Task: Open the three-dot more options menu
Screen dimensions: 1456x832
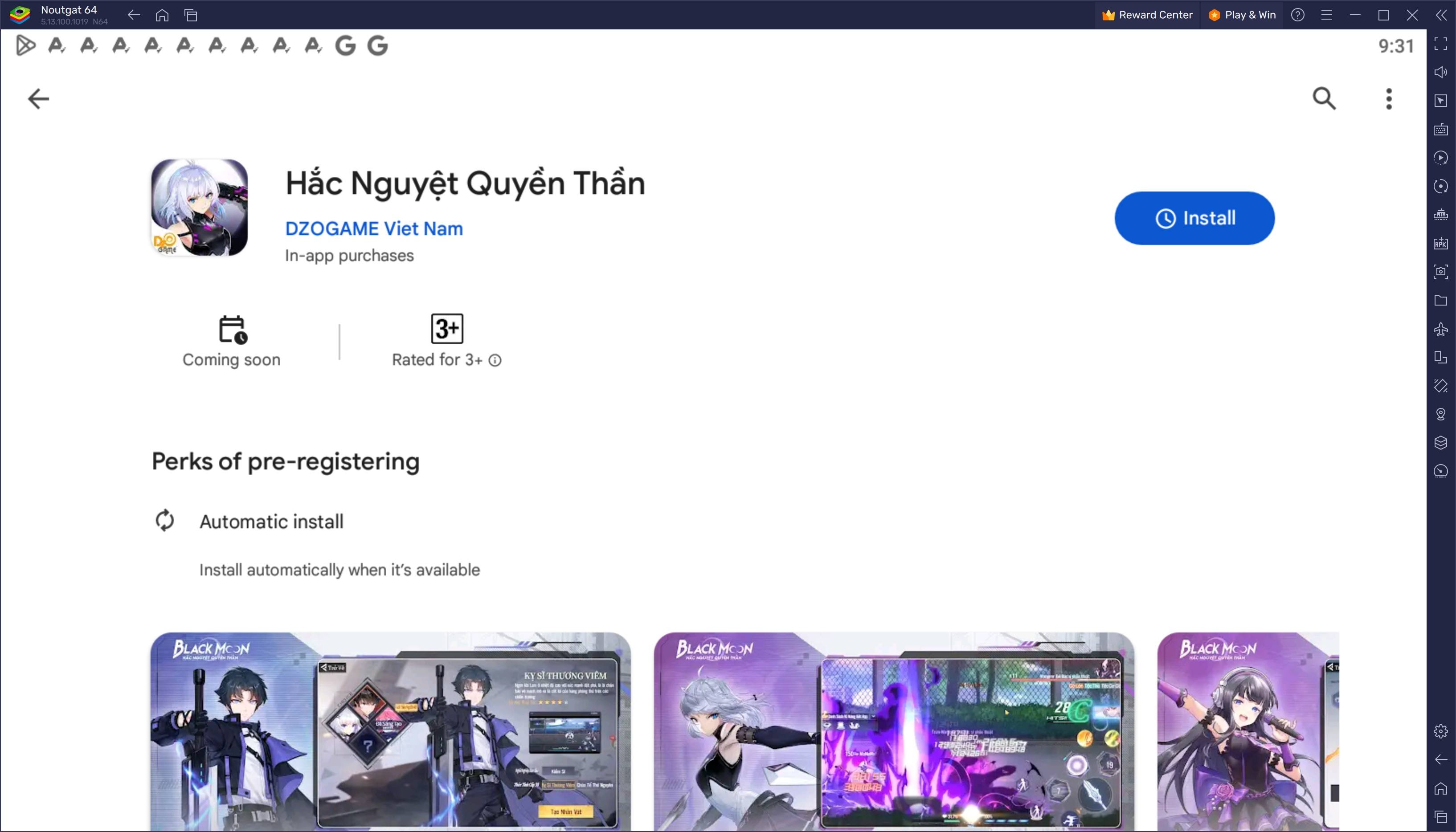Action: coord(1389,99)
